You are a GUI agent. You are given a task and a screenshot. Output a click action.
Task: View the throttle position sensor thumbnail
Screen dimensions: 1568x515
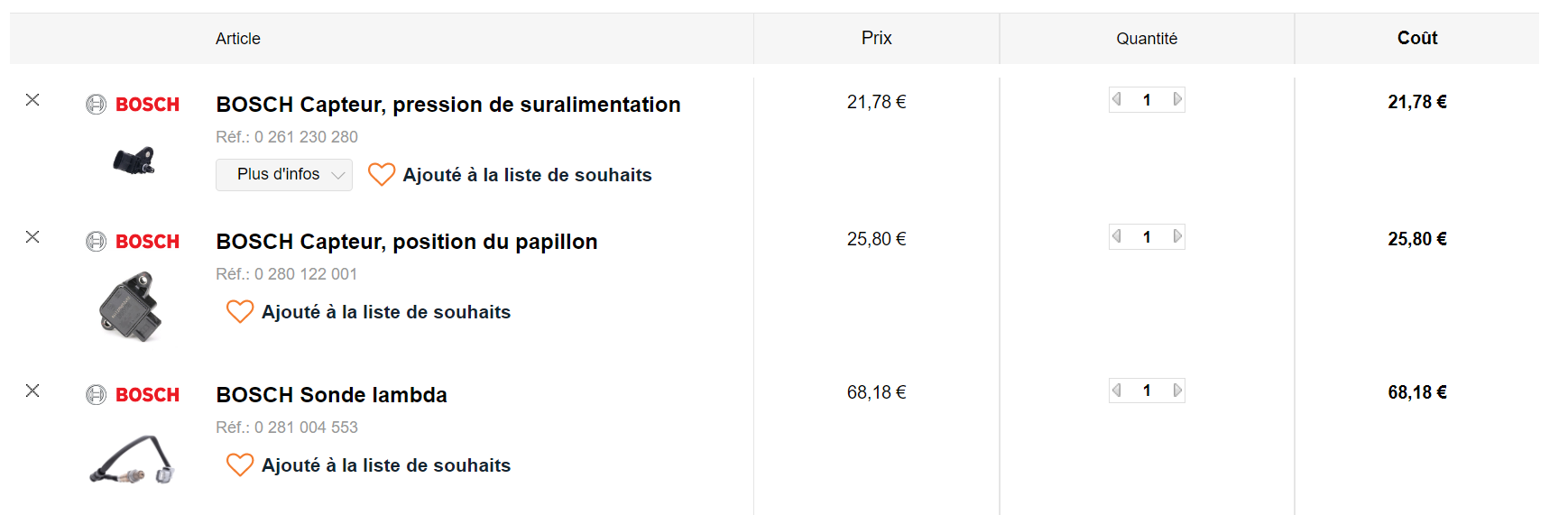(131, 308)
